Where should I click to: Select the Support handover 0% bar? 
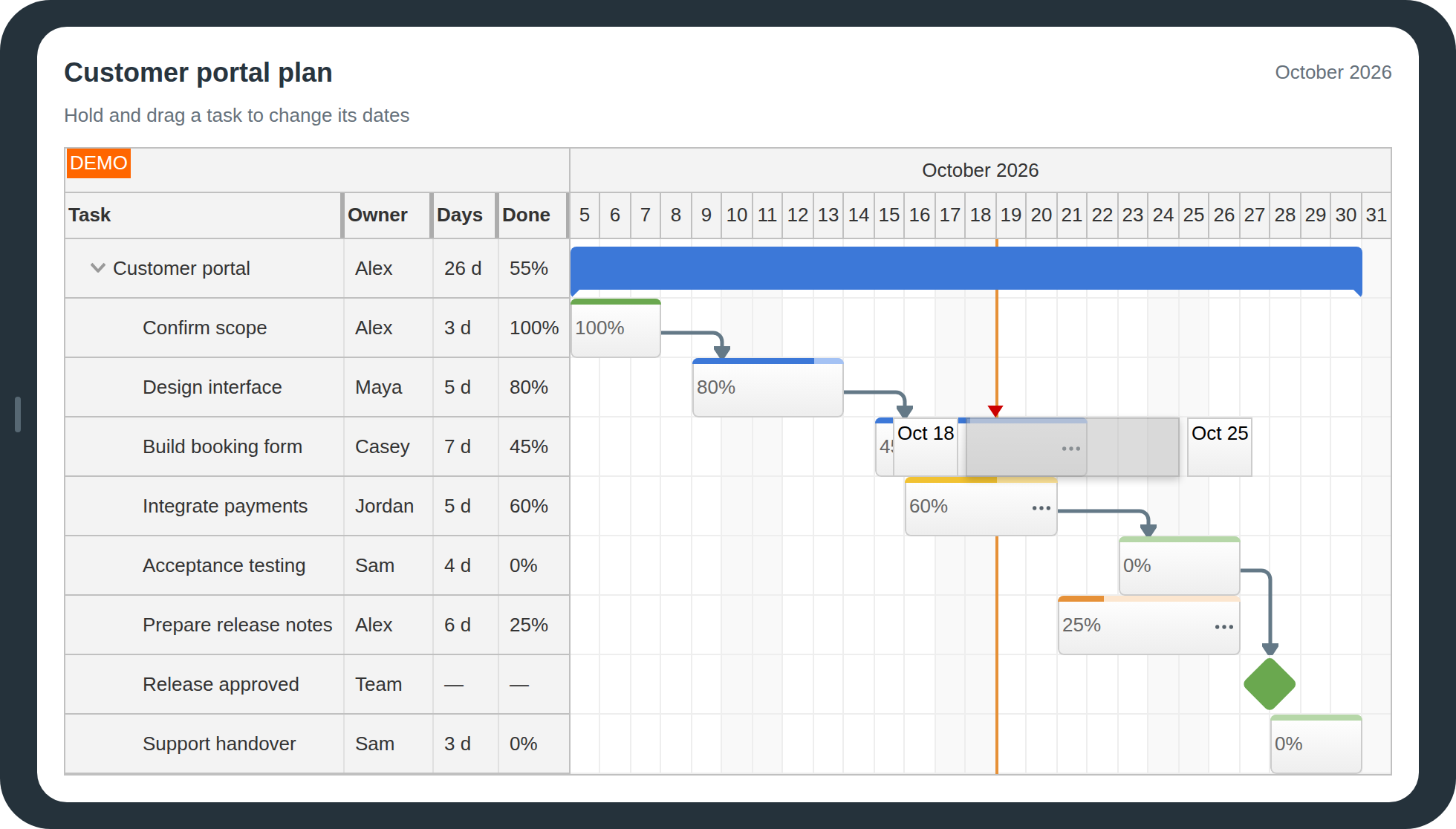click(x=1316, y=744)
